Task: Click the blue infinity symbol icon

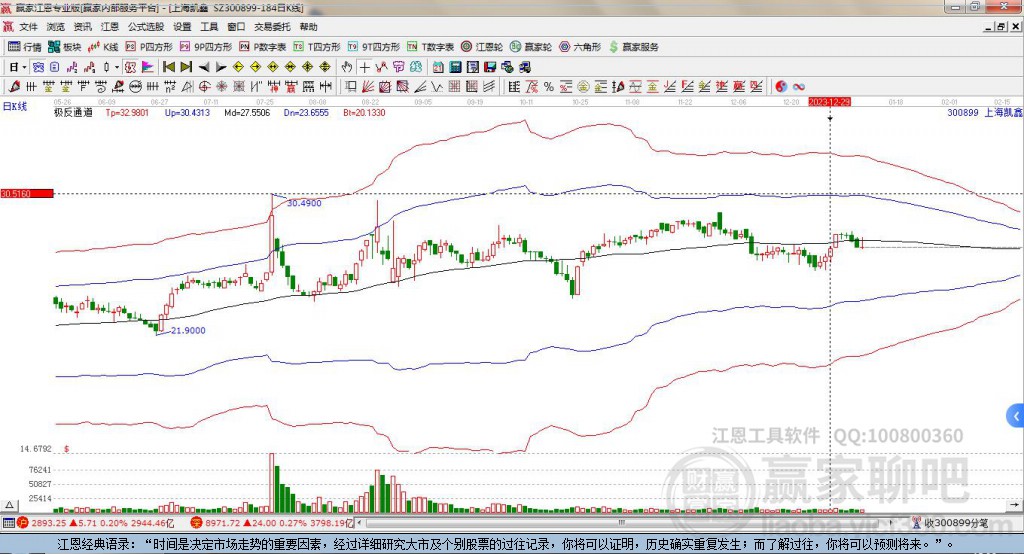Action: 799,86
